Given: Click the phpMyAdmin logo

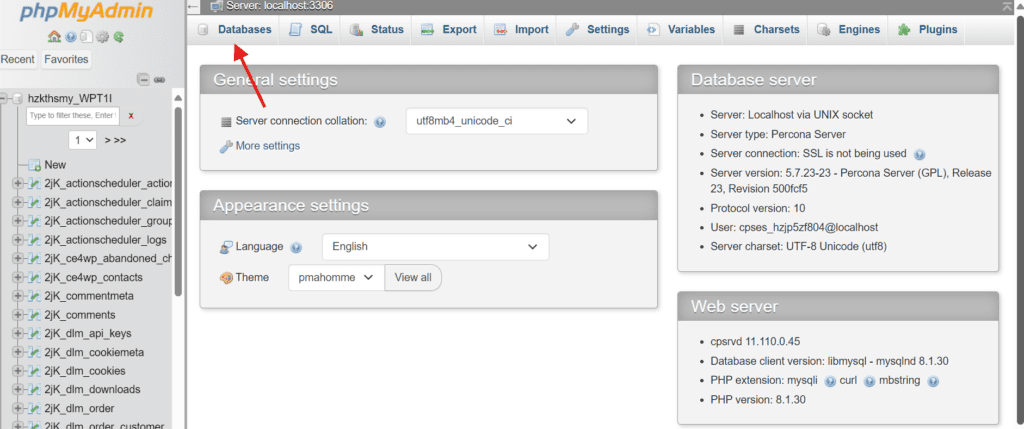Looking at the screenshot, I should (x=86, y=13).
